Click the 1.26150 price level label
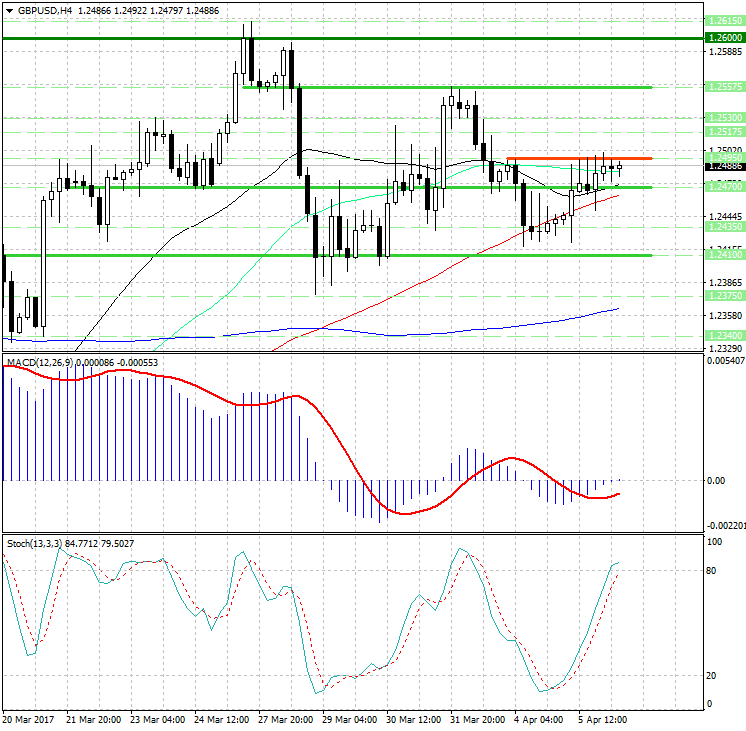 click(x=724, y=20)
